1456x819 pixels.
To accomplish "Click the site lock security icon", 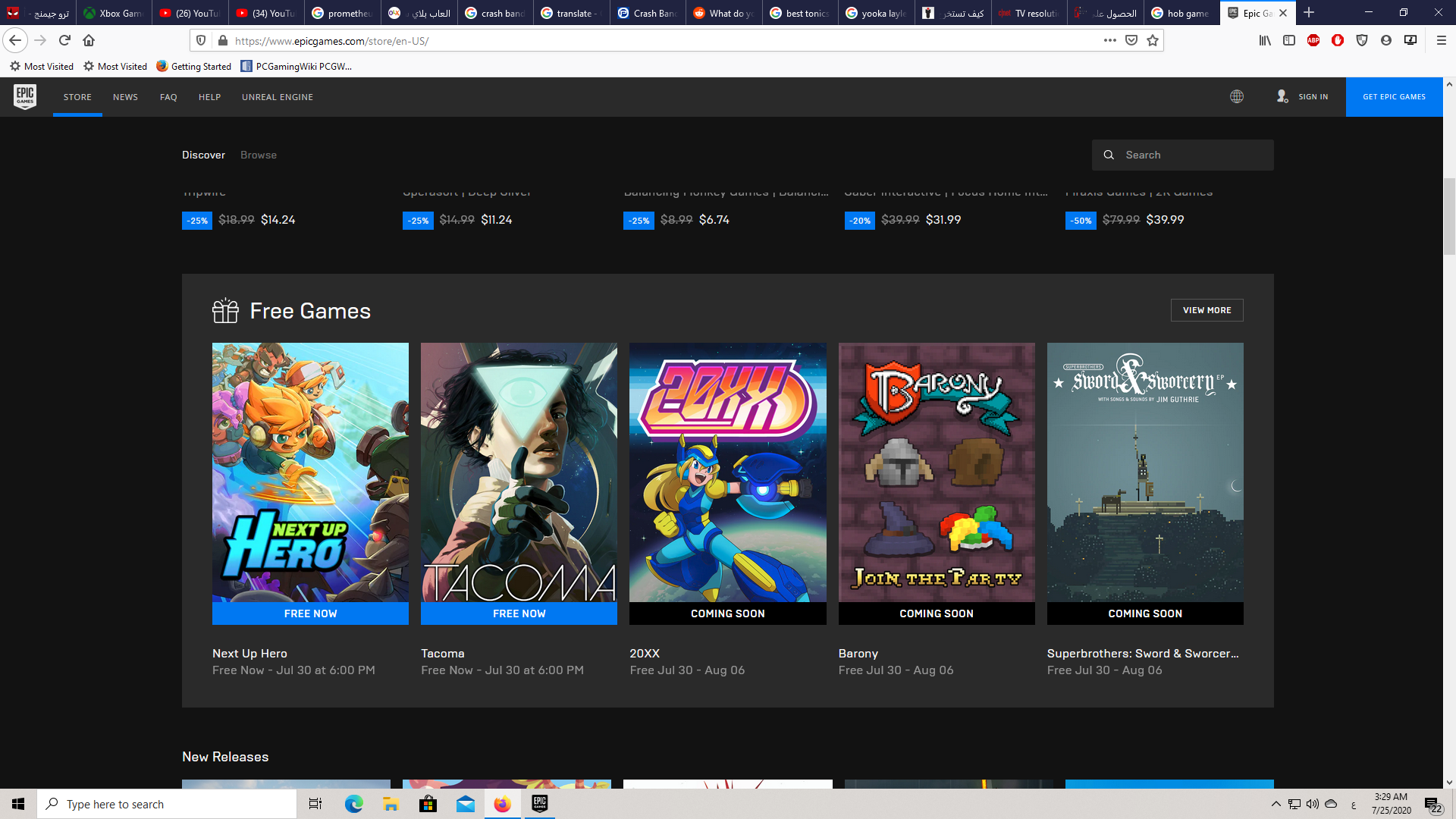I will (x=222, y=40).
